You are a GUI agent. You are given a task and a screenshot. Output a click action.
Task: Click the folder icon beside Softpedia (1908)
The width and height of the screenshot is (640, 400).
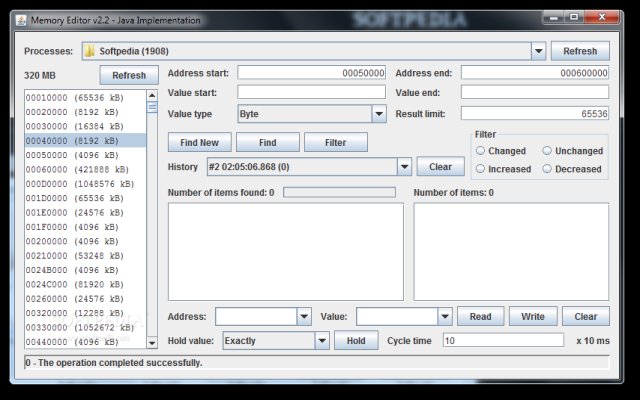89,51
